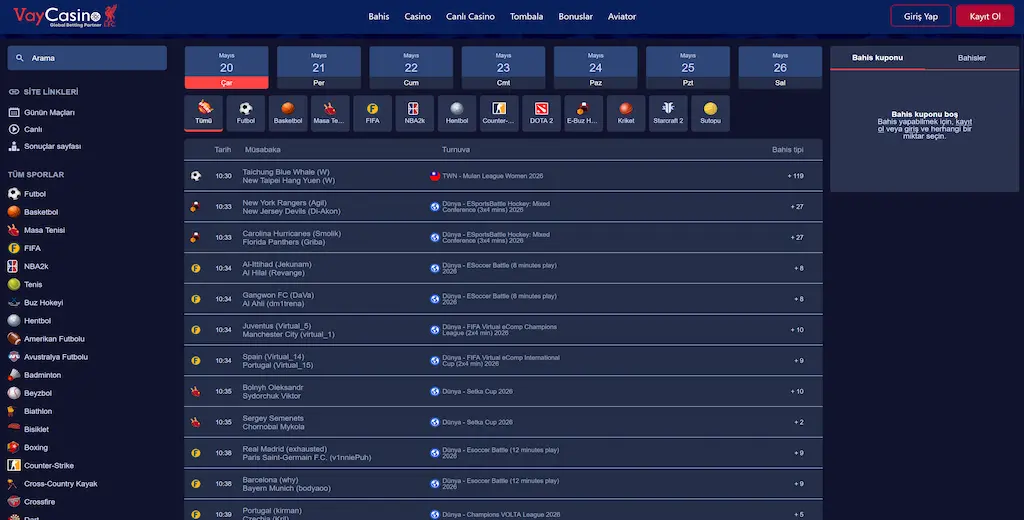Viewport: 1024px width, 520px height.
Task: Open the Aviator menu item
Action: pos(622,16)
